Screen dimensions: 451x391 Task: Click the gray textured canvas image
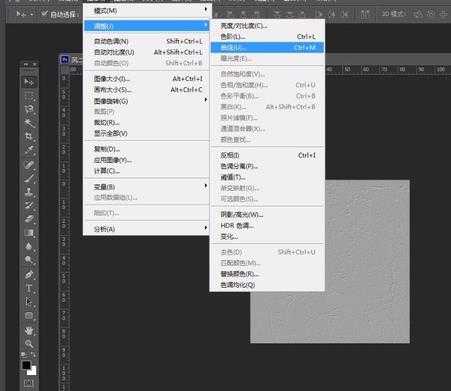pyautogui.click(x=367, y=262)
